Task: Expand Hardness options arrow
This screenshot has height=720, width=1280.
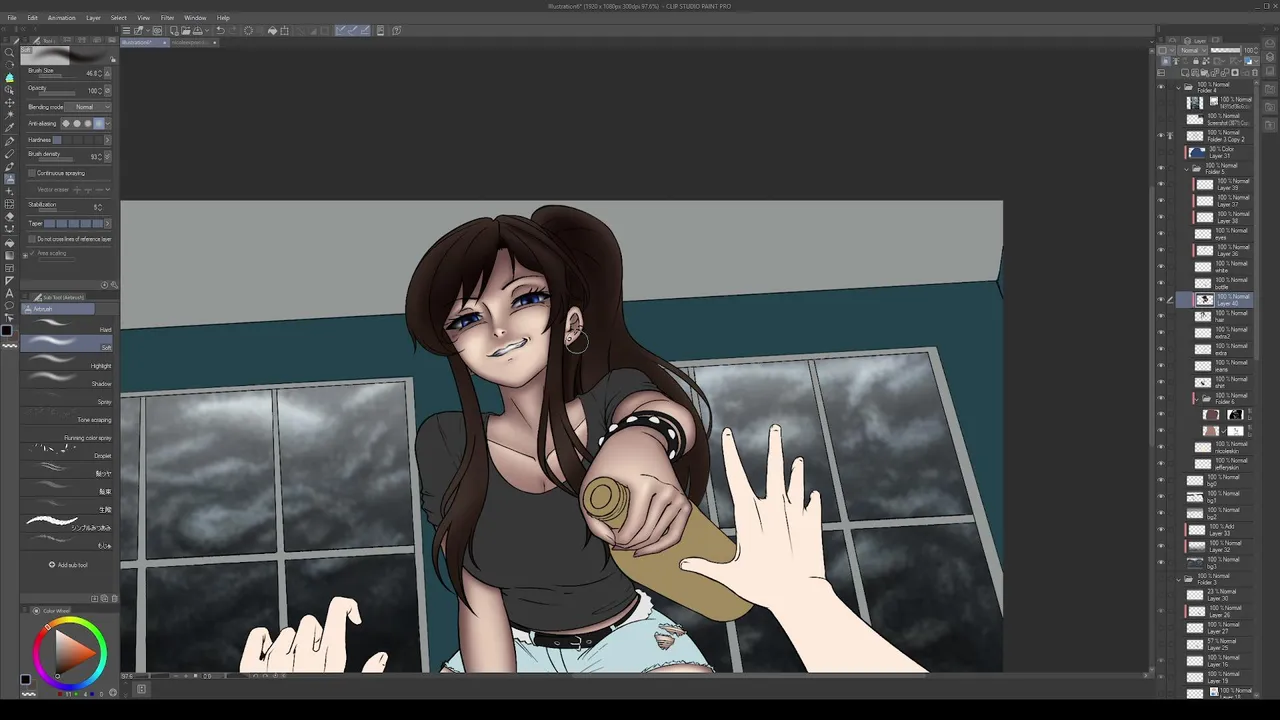Action: click(108, 140)
